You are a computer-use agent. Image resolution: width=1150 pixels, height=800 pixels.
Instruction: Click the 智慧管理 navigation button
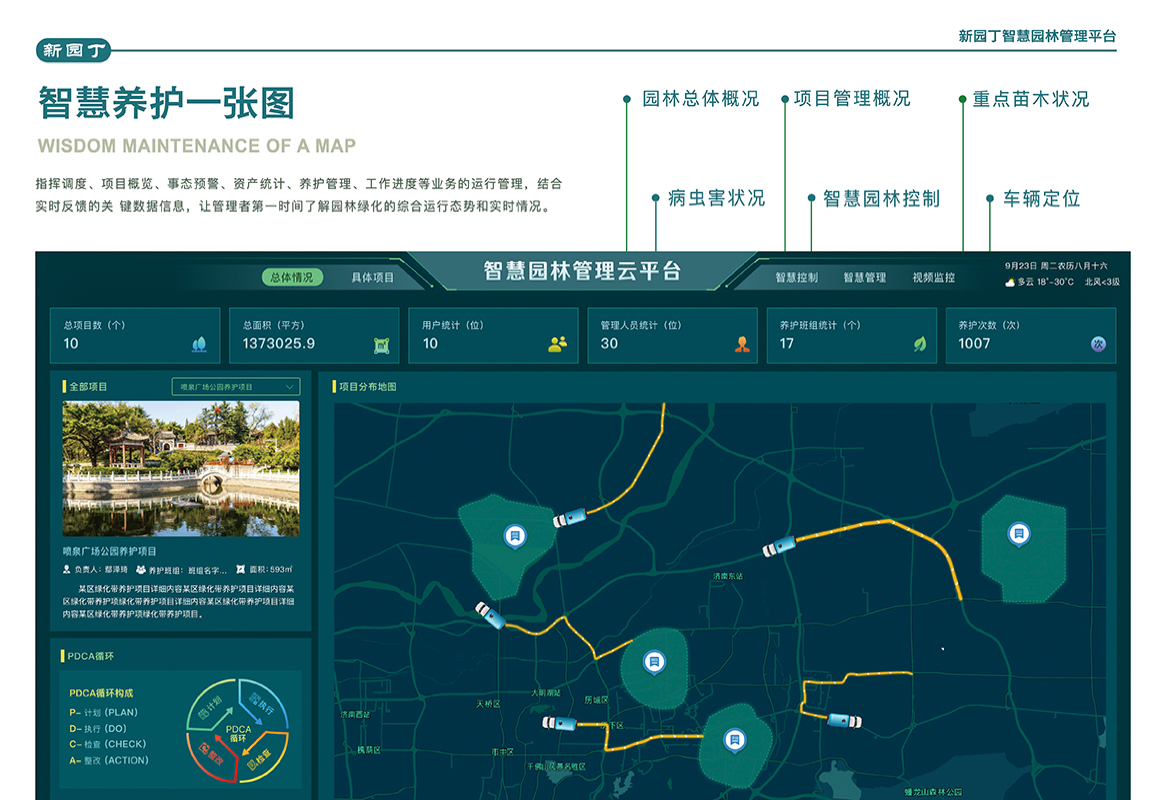tap(864, 277)
